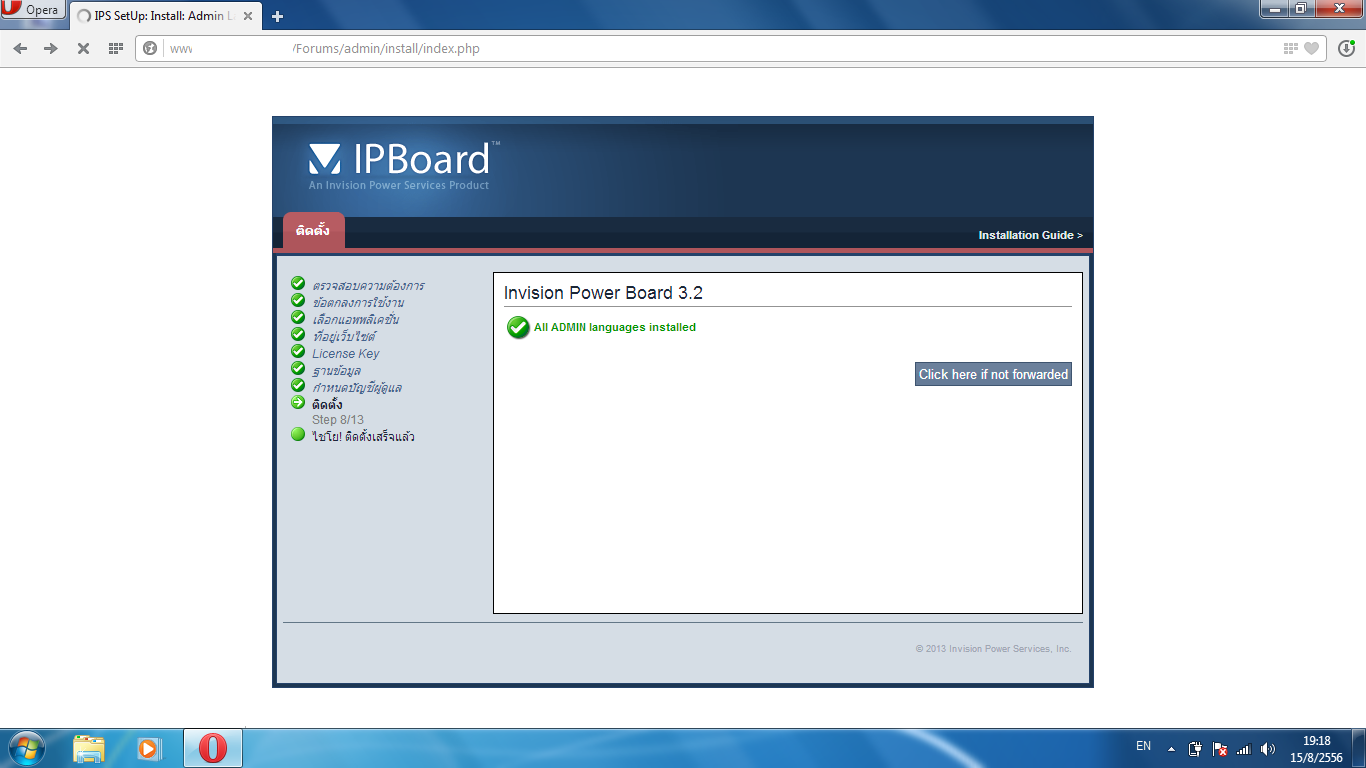Click the "Step 8/13" progress text
Viewport: 1366px width, 768px height.
338,420
